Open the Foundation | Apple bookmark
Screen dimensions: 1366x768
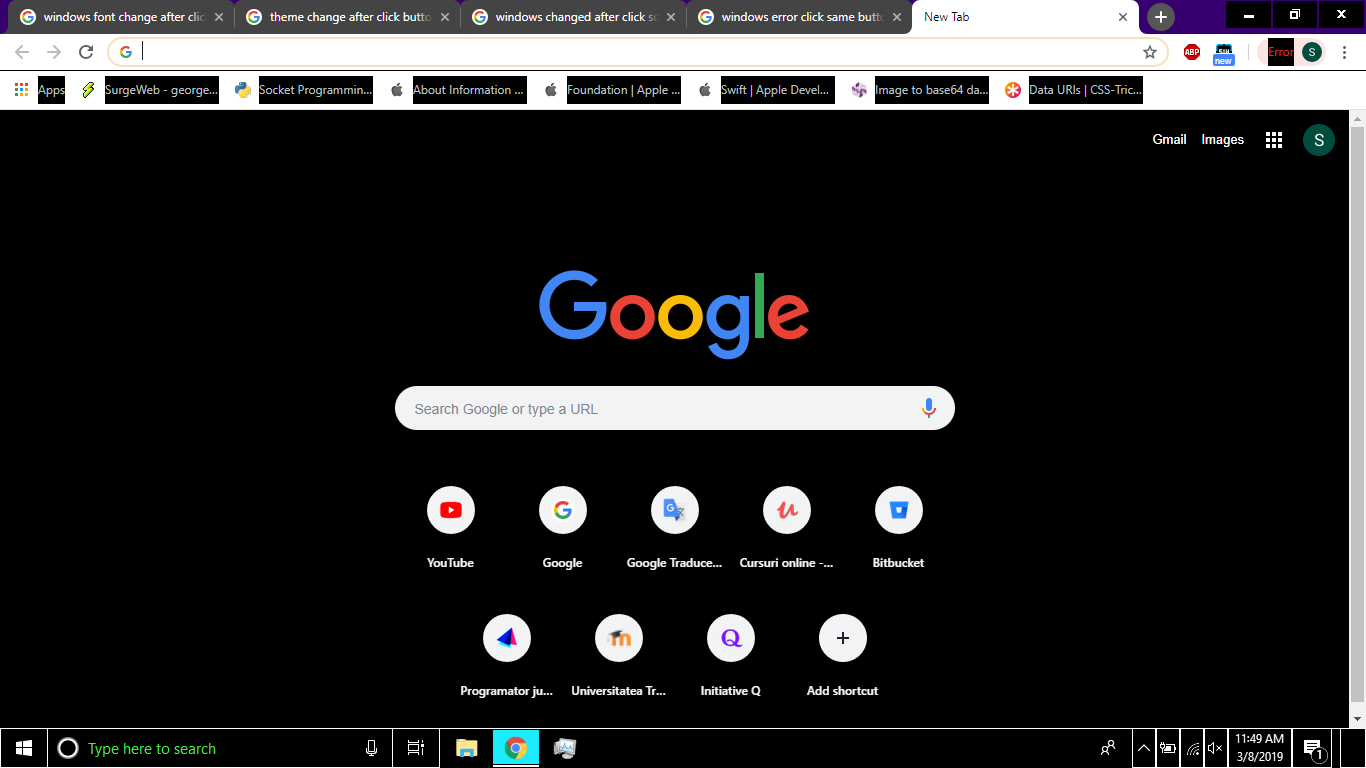coord(612,90)
